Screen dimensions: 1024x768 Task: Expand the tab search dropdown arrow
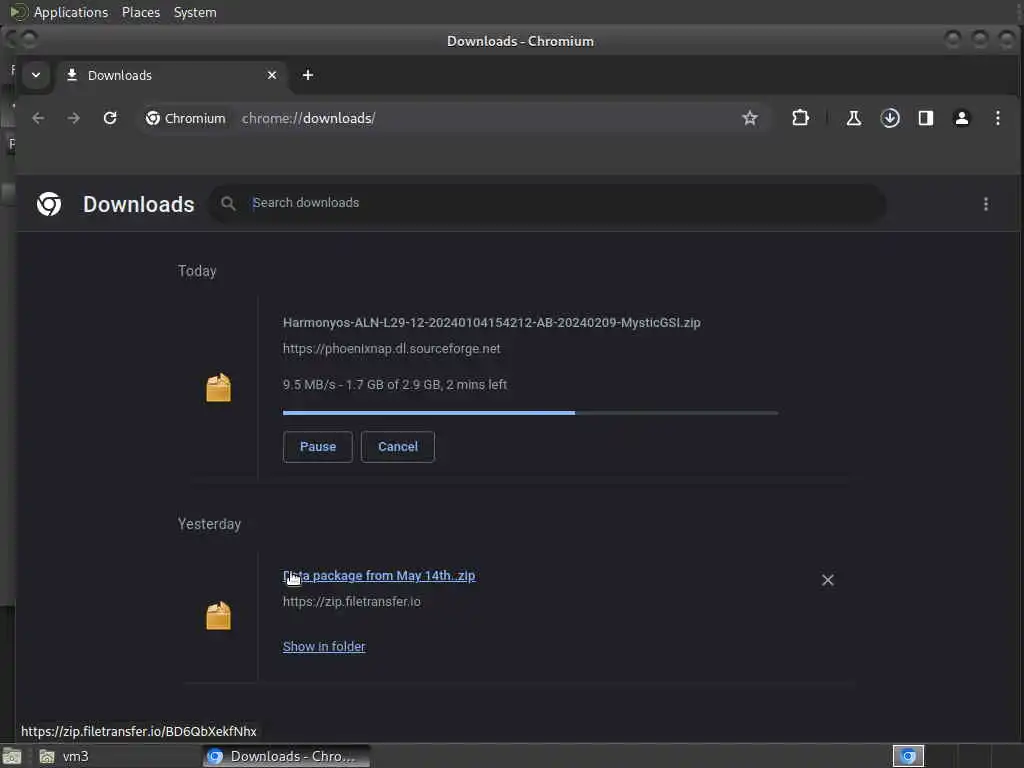pos(36,75)
